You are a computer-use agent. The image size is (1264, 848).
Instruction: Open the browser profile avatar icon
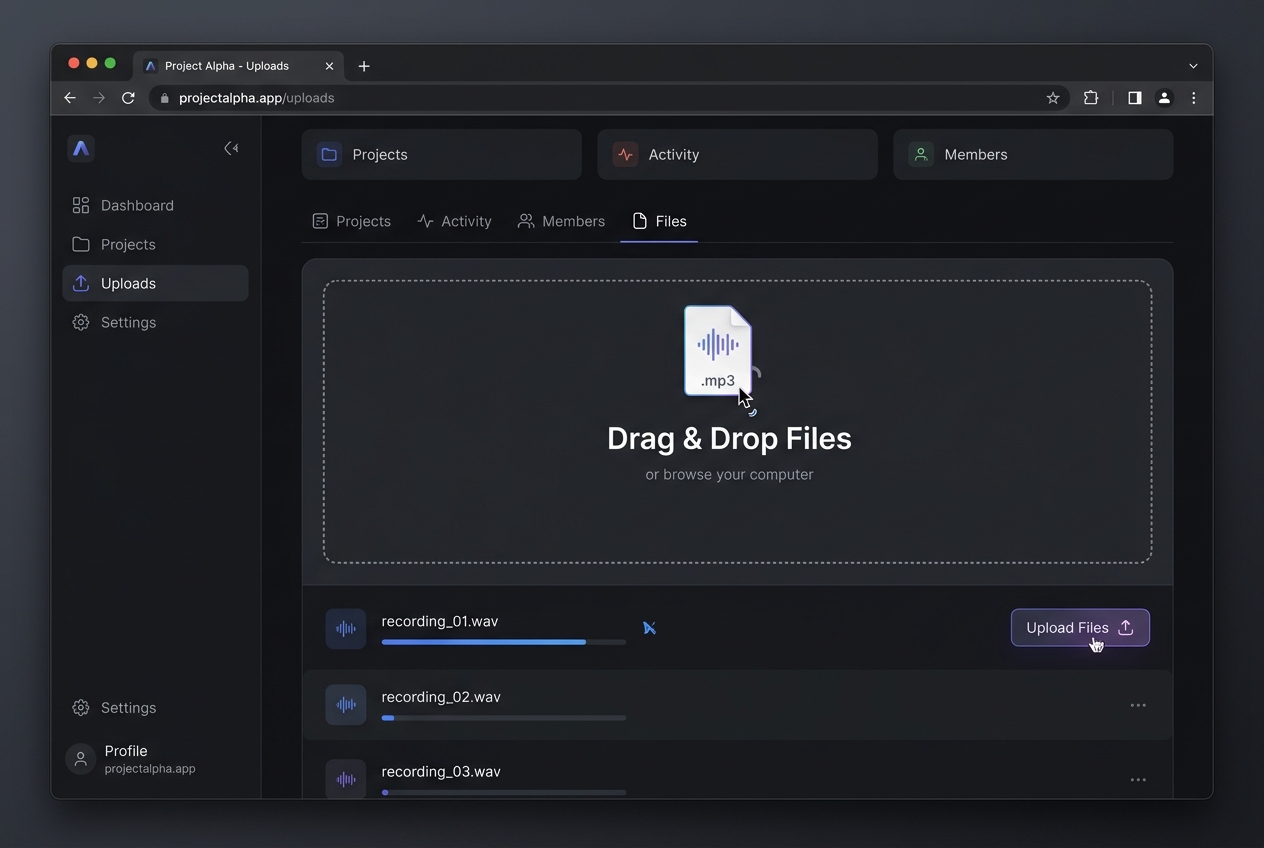coord(1164,98)
